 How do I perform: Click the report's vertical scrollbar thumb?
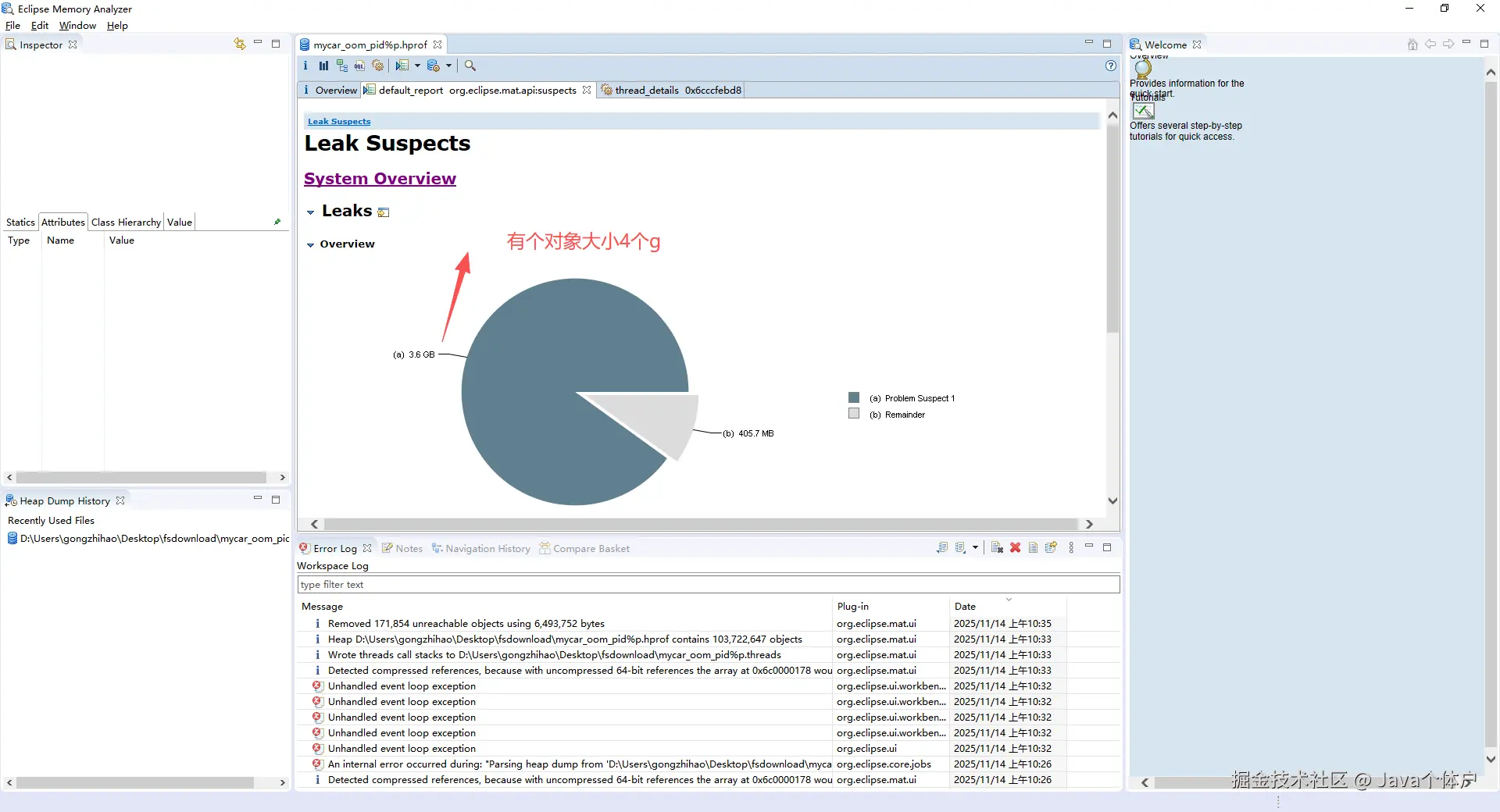click(x=1113, y=228)
